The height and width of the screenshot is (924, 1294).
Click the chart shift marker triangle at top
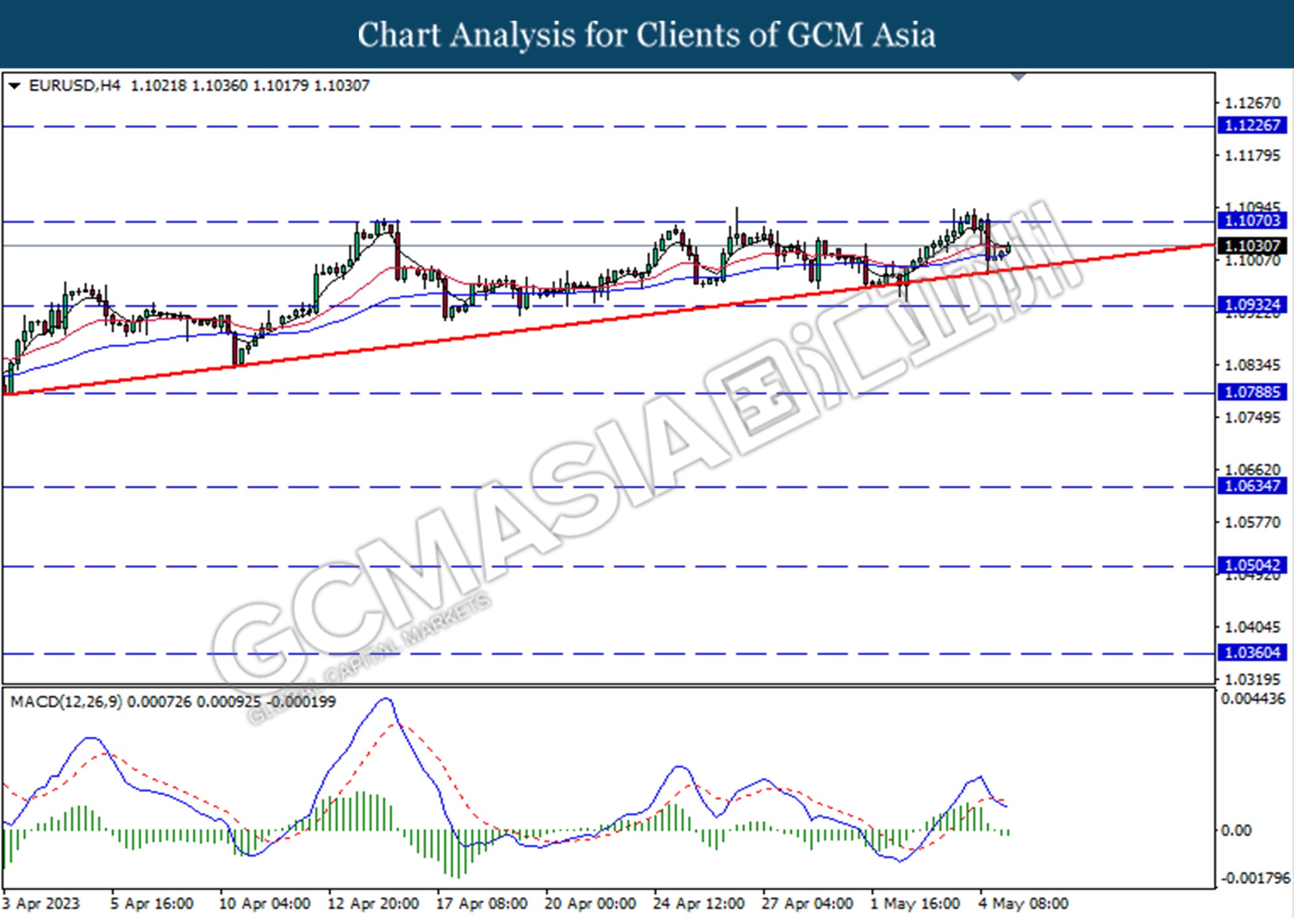1018,77
